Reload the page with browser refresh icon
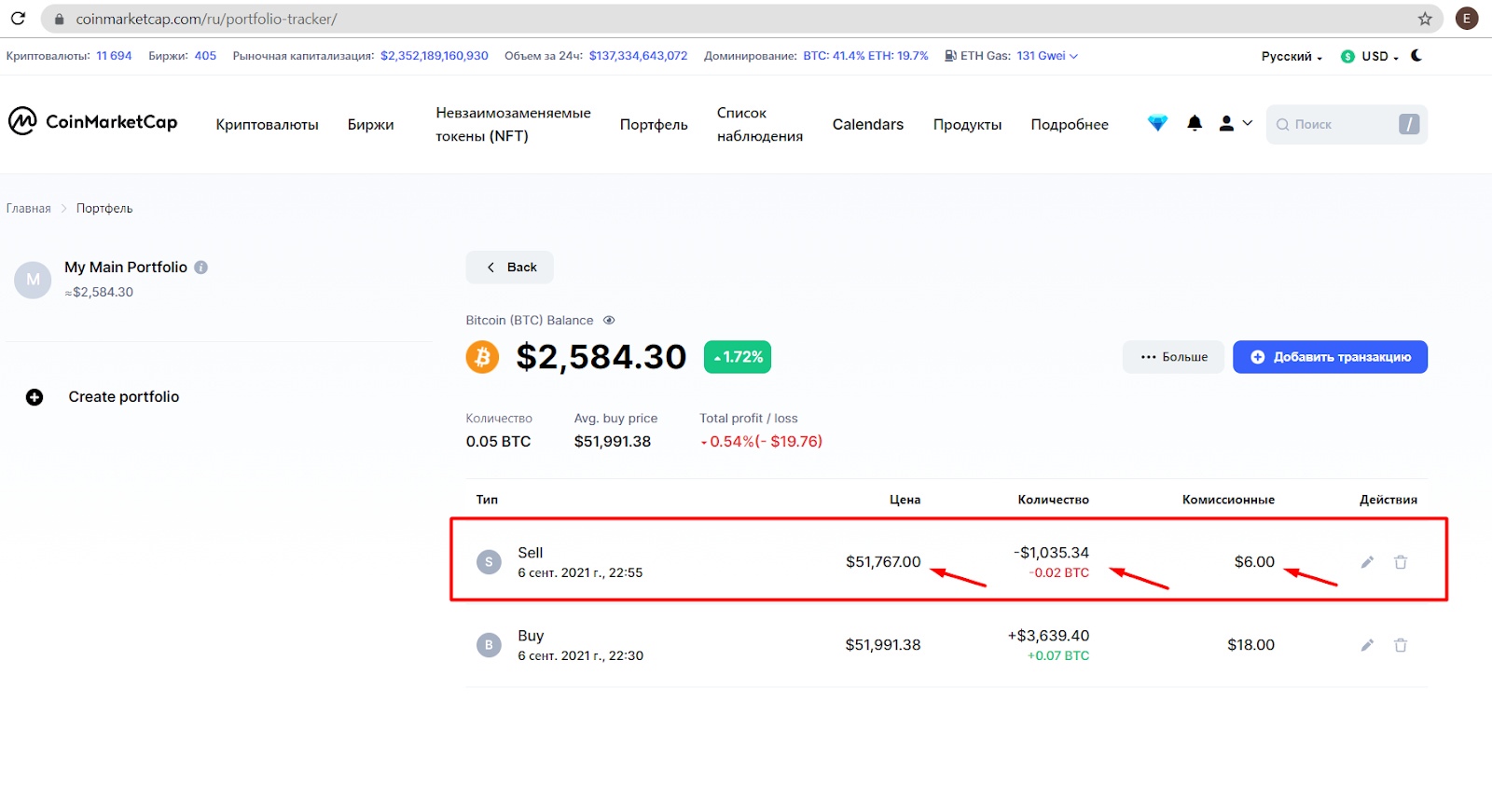This screenshot has width=1492, height=812. (x=18, y=18)
